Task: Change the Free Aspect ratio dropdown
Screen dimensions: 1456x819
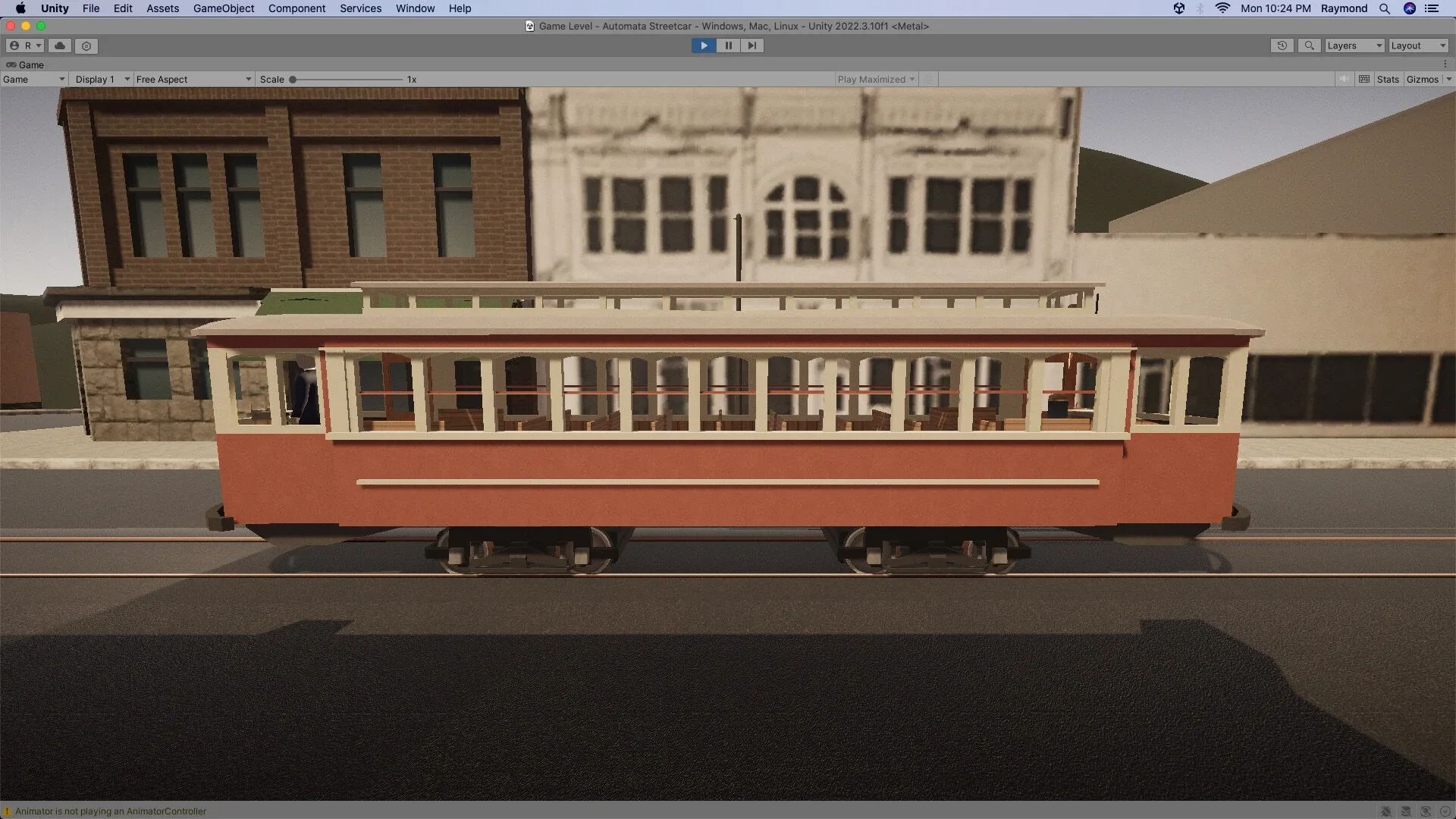Action: point(193,79)
